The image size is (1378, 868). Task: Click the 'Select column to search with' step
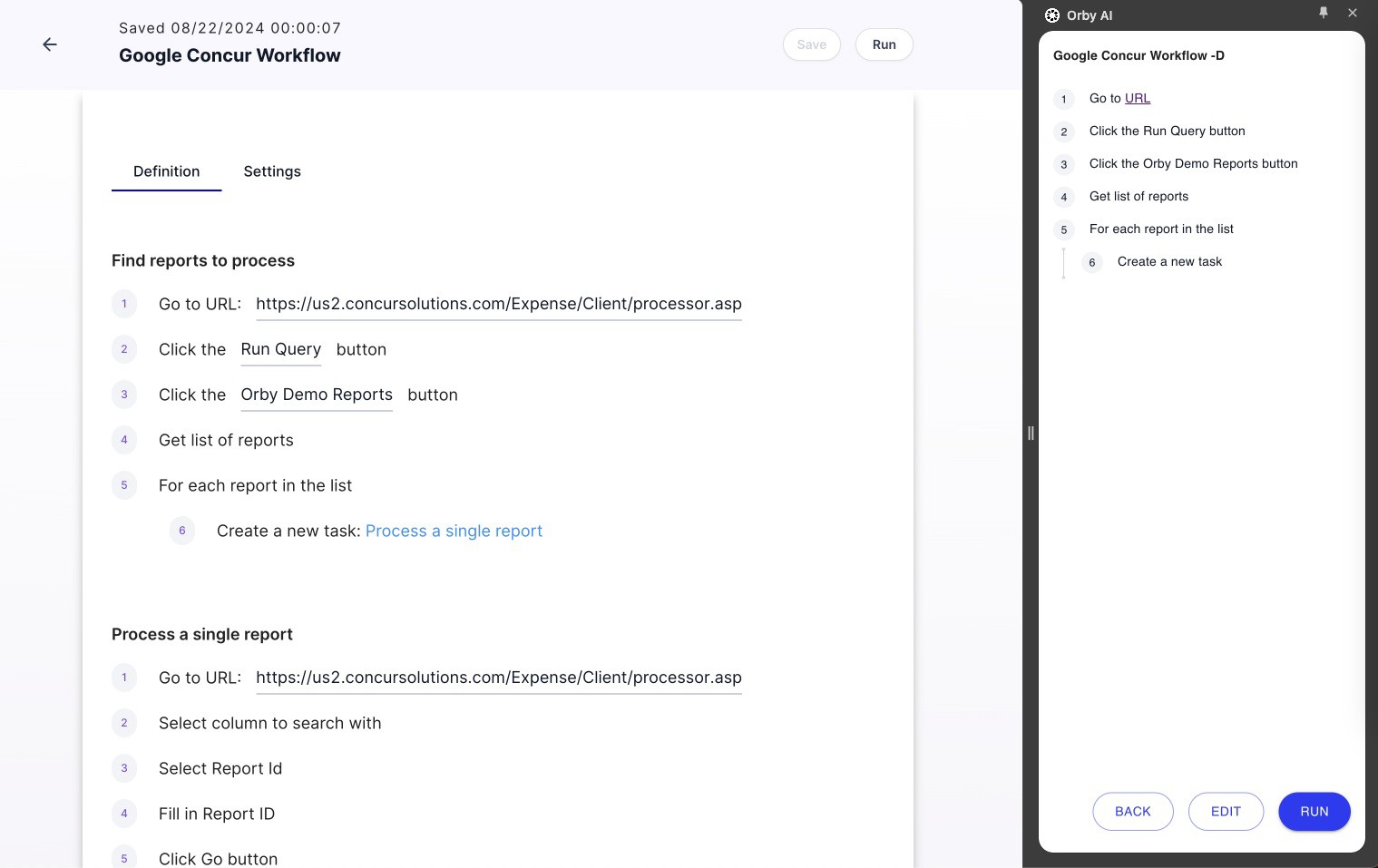pos(270,723)
